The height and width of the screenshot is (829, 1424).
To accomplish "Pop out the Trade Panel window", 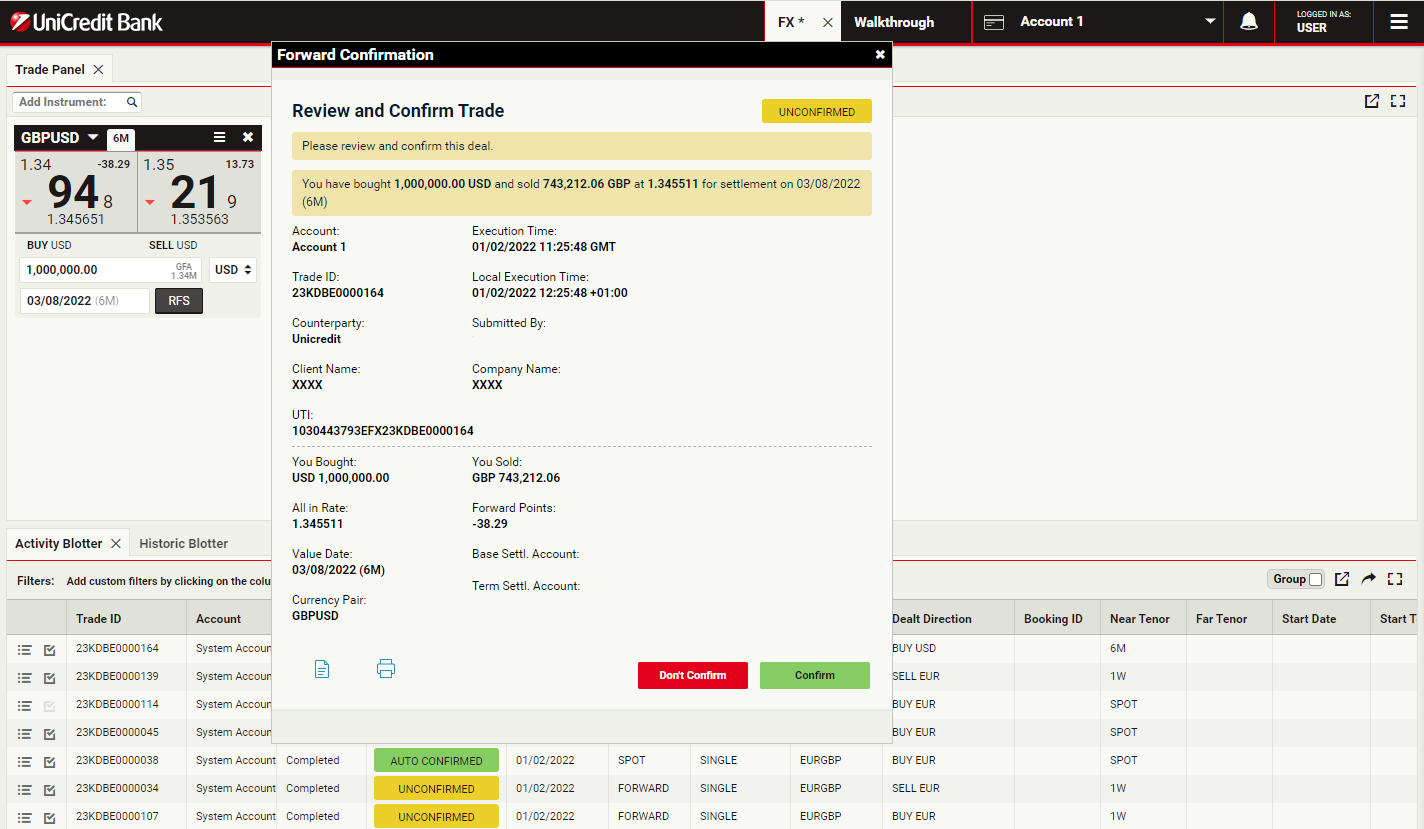I will coord(1372,101).
